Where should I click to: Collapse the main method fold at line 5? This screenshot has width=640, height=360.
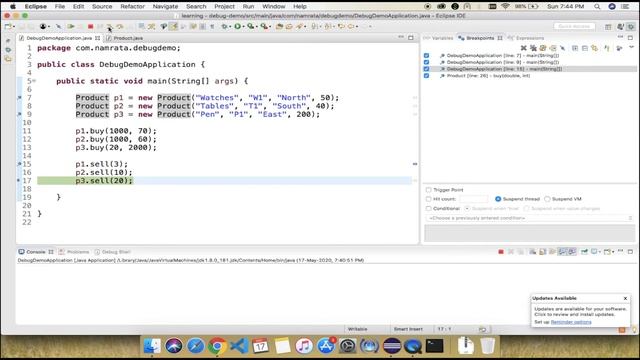(34, 81)
